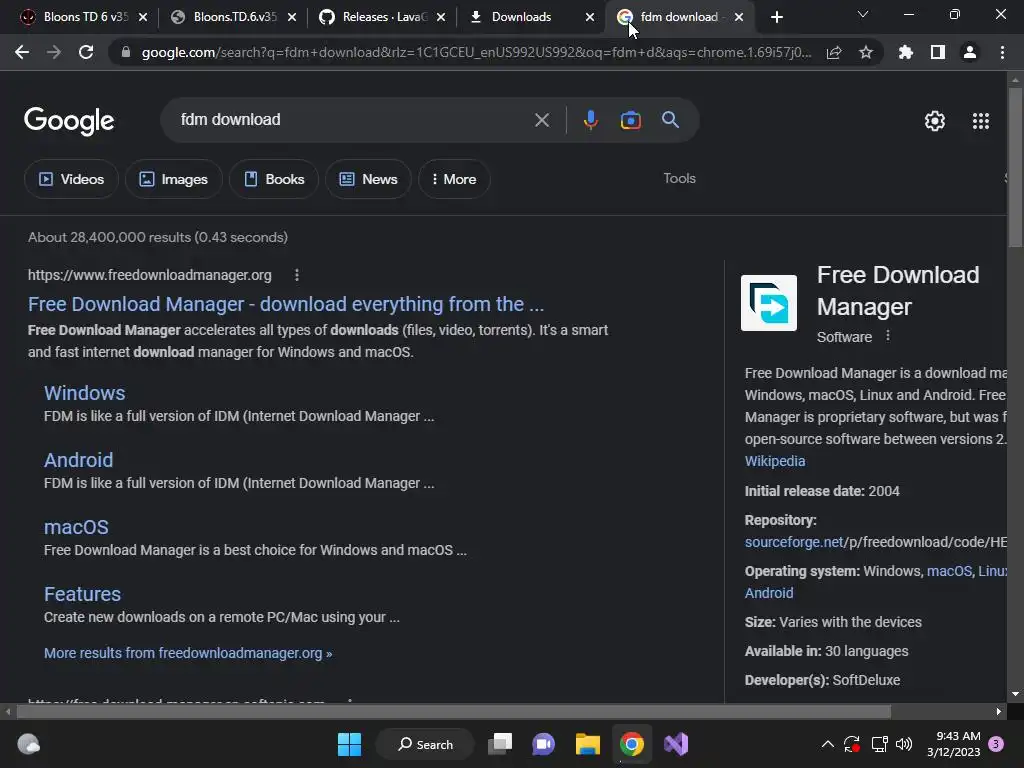
Task: Open the taskbar Search box
Action: click(x=426, y=744)
